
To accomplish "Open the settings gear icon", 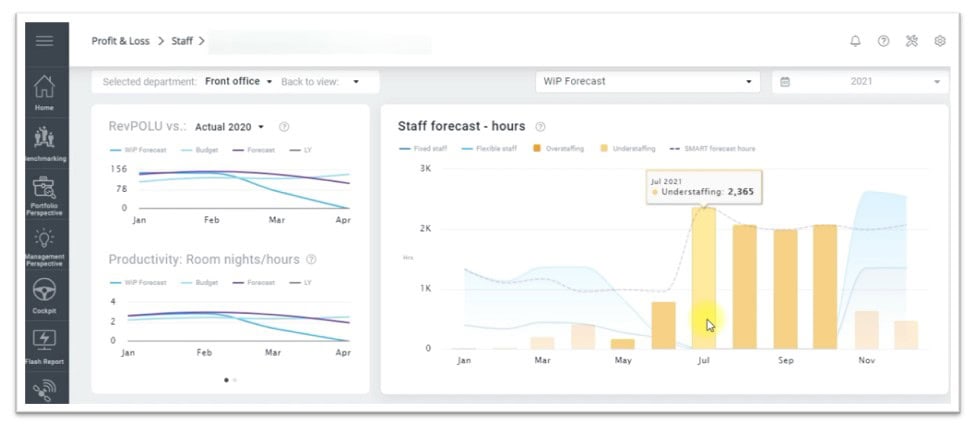I will [940, 41].
